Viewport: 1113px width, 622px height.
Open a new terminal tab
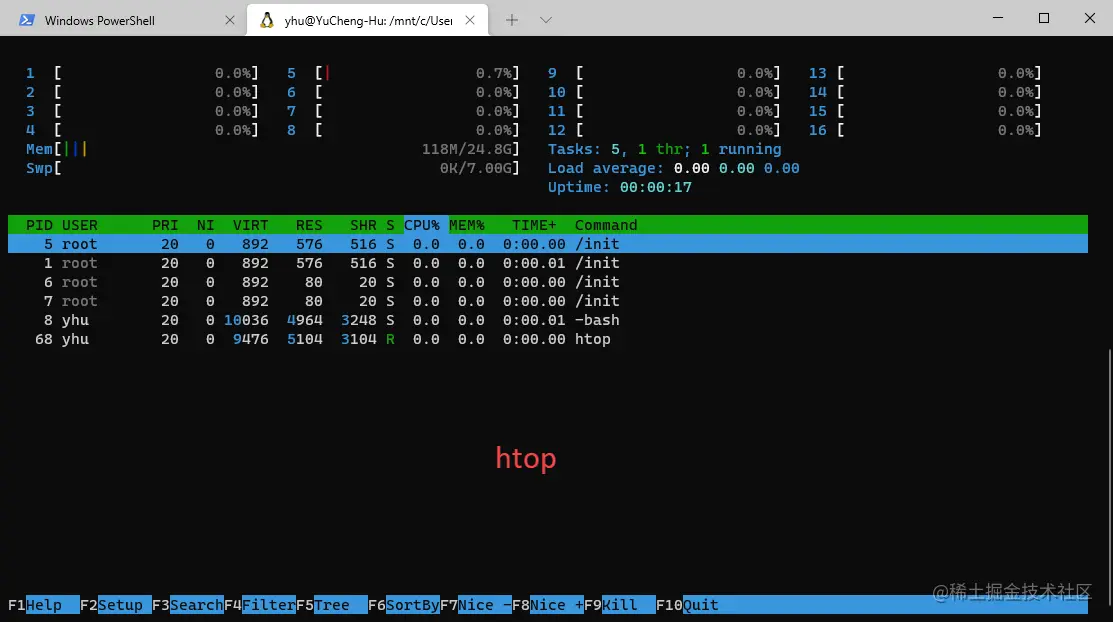512,20
